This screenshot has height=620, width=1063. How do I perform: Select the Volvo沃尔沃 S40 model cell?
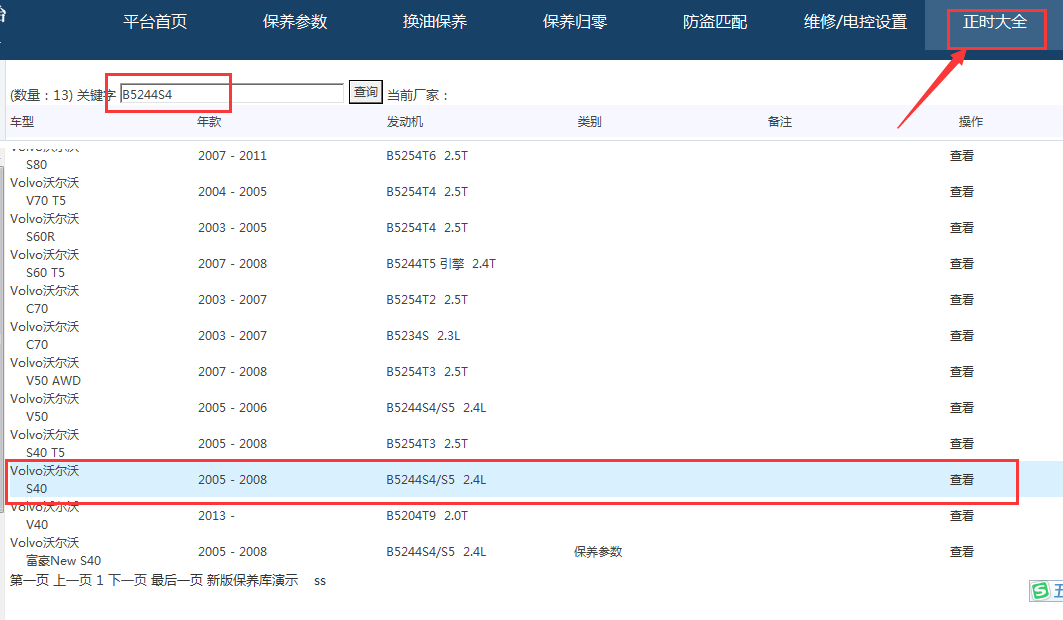(x=44, y=479)
